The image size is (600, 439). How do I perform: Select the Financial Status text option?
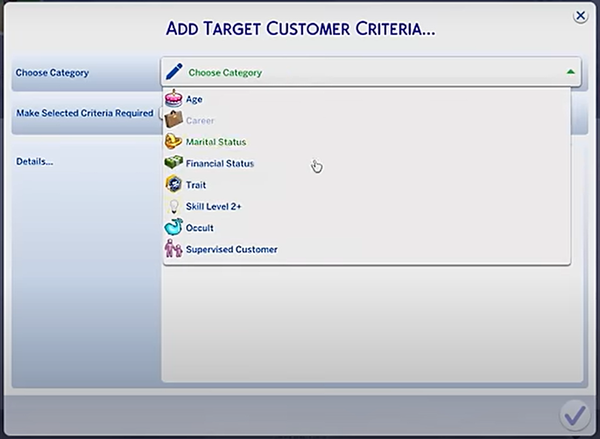coord(220,163)
